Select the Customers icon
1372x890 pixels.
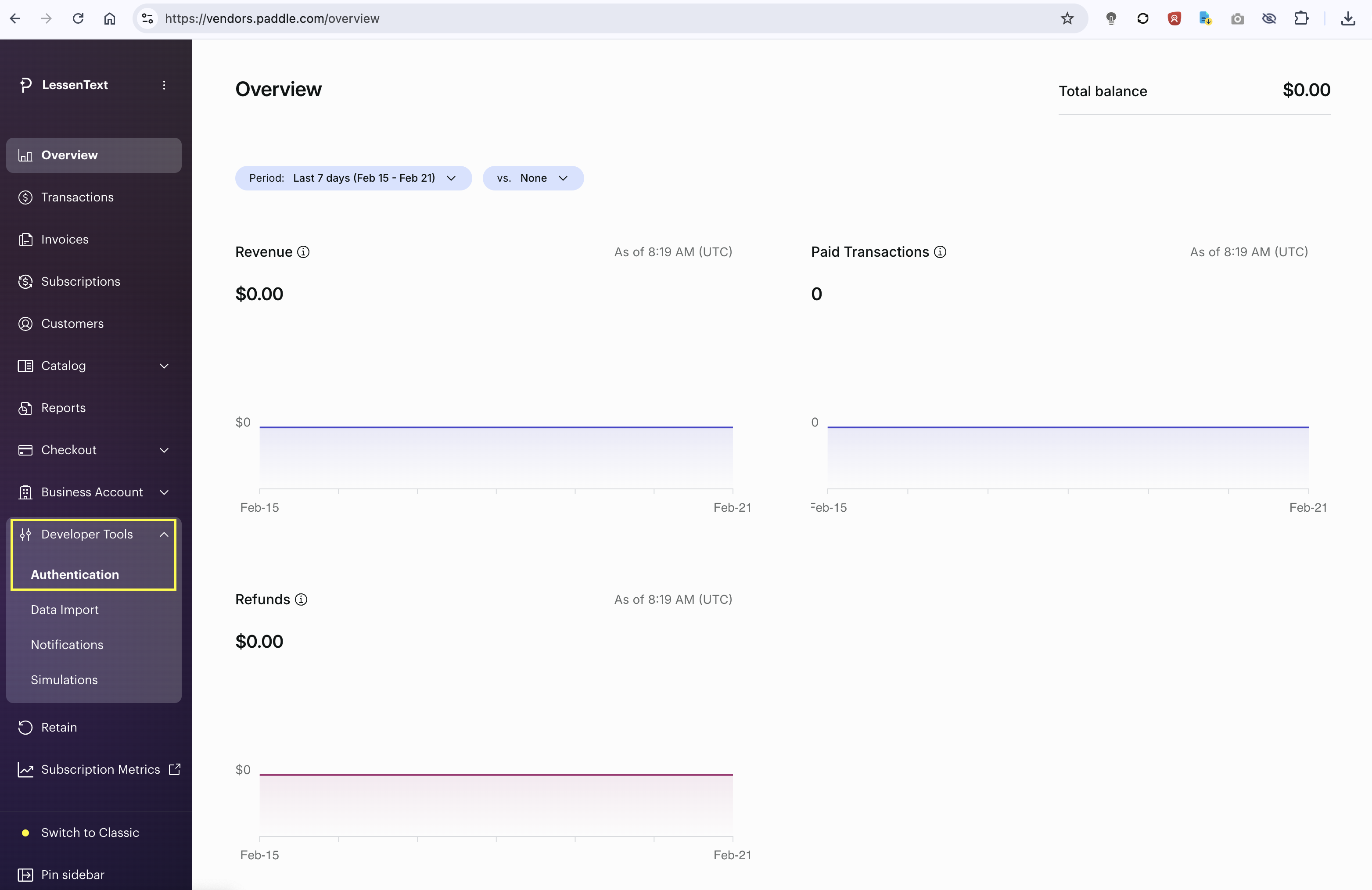pyautogui.click(x=25, y=323)
